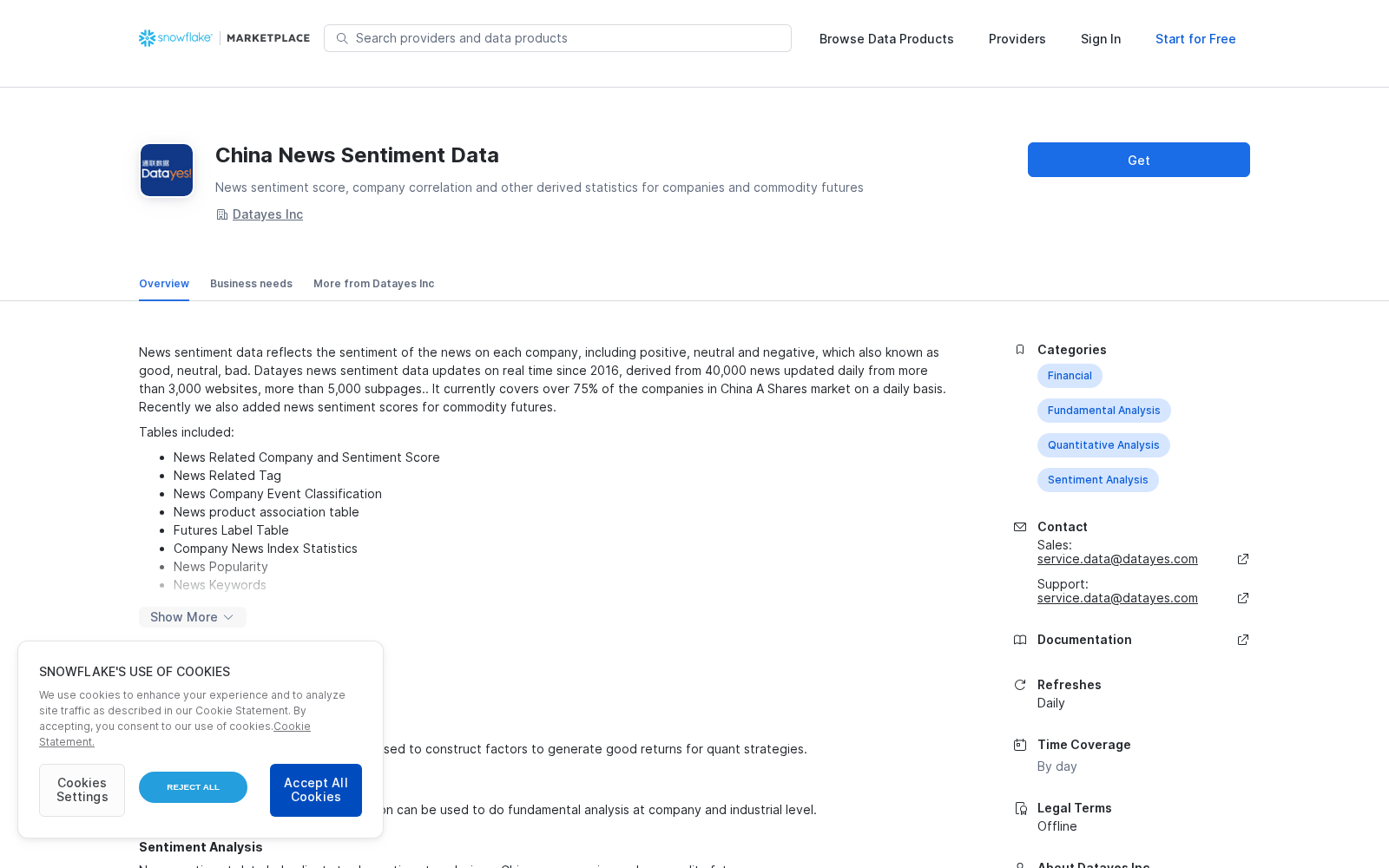
Task: Click the legal document icon beside Legal Terms
Action: click(x=1020, y=808)
